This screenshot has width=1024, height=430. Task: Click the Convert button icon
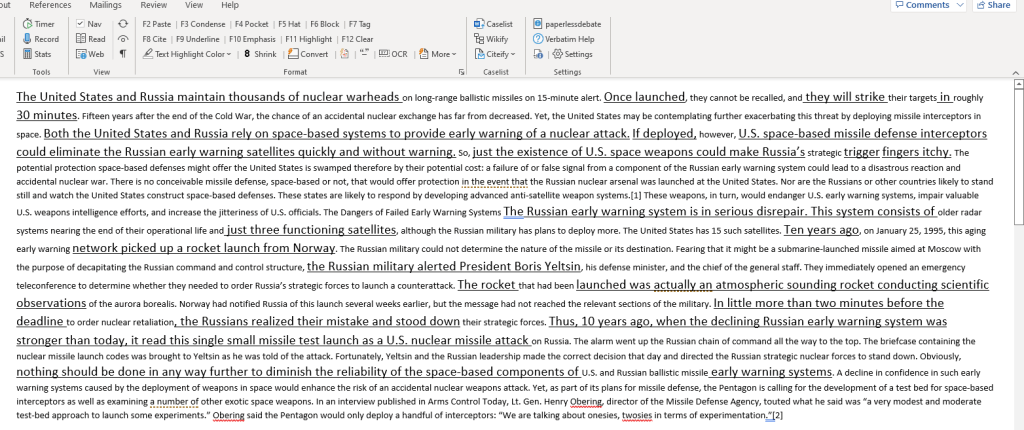click(x=293, y=54)
